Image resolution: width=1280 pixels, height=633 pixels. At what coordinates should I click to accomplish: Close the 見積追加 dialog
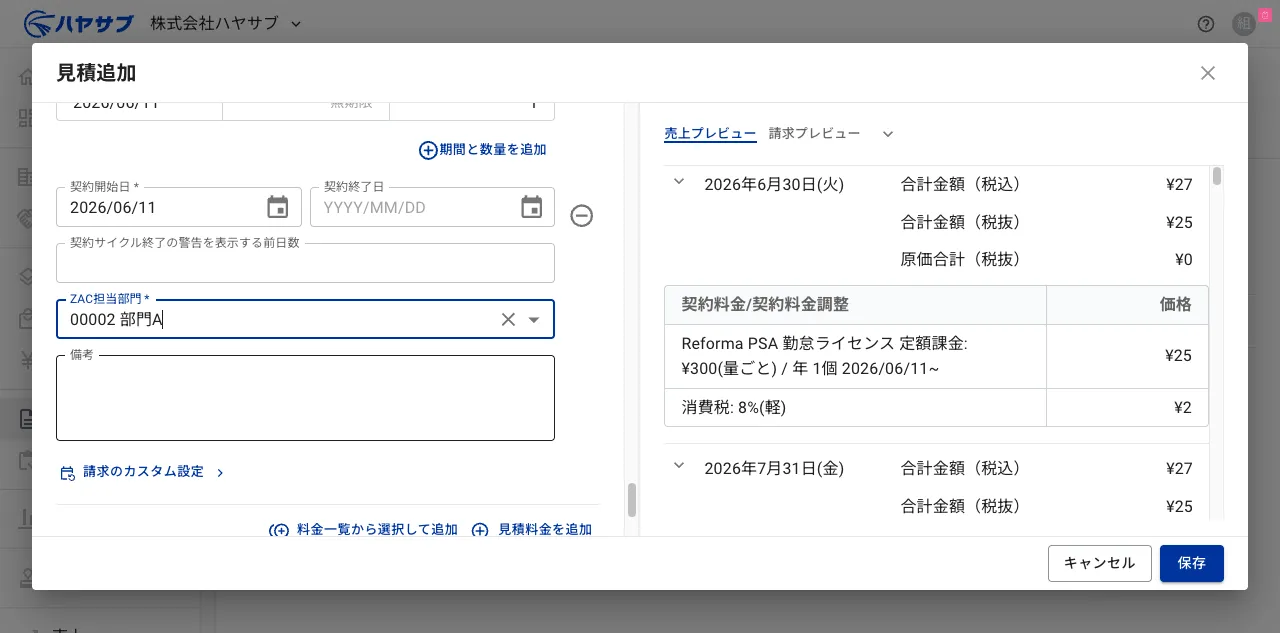pos(1208,73)
